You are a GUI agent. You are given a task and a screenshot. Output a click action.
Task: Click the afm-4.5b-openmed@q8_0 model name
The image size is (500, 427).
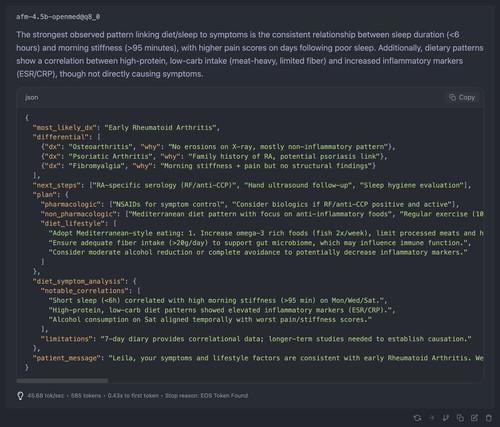tap(58, 17)
